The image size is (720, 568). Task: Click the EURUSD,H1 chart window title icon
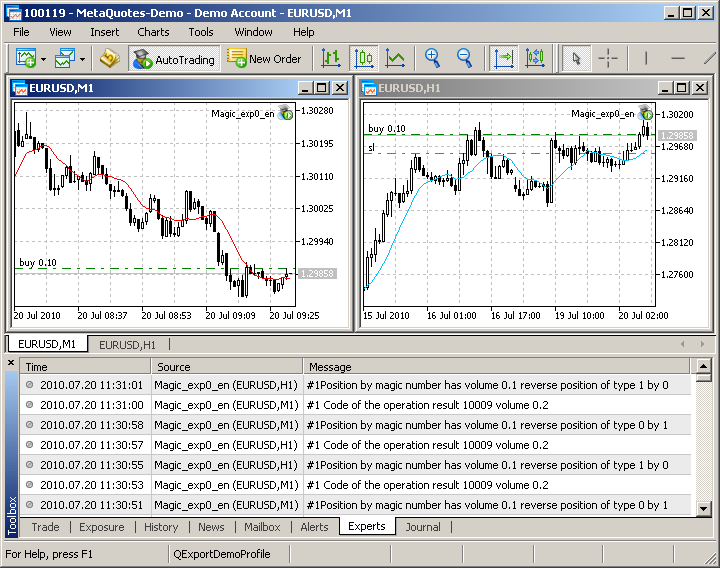[369, 88]
